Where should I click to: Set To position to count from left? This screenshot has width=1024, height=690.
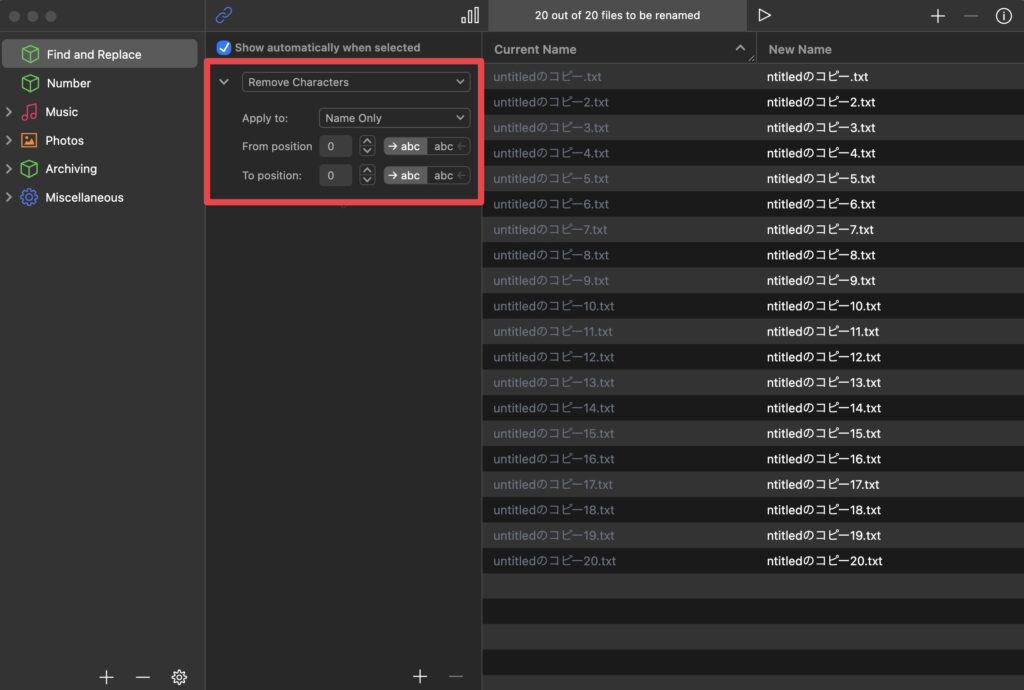[405, 176]
